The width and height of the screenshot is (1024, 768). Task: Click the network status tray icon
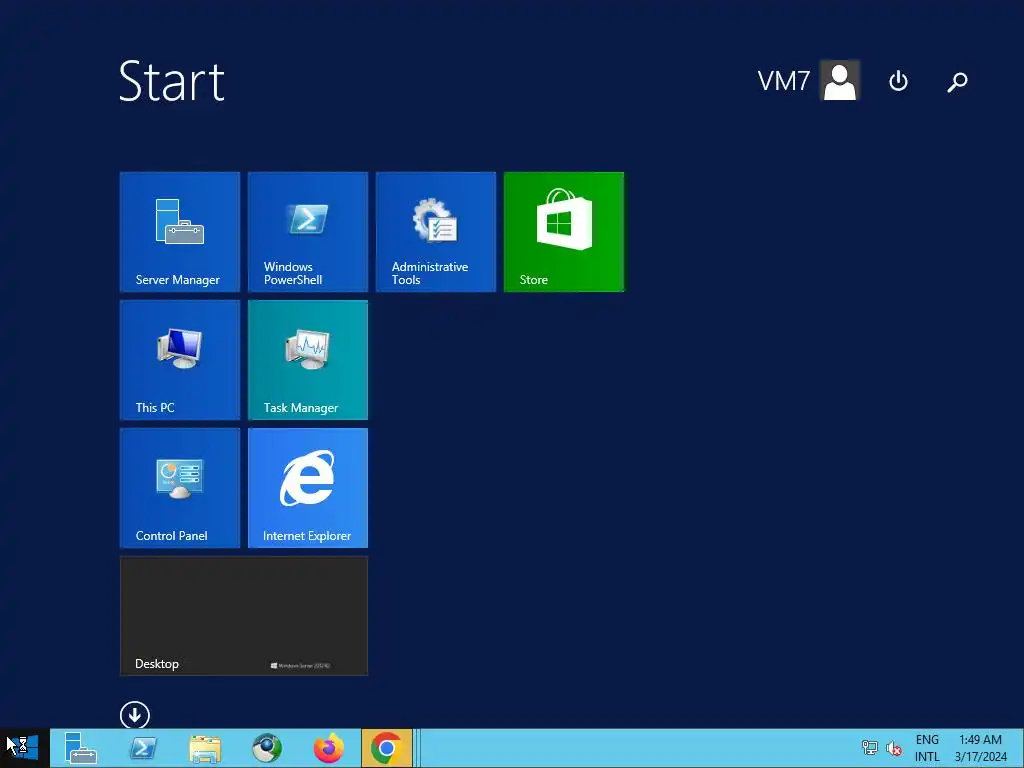coord(869,748)
